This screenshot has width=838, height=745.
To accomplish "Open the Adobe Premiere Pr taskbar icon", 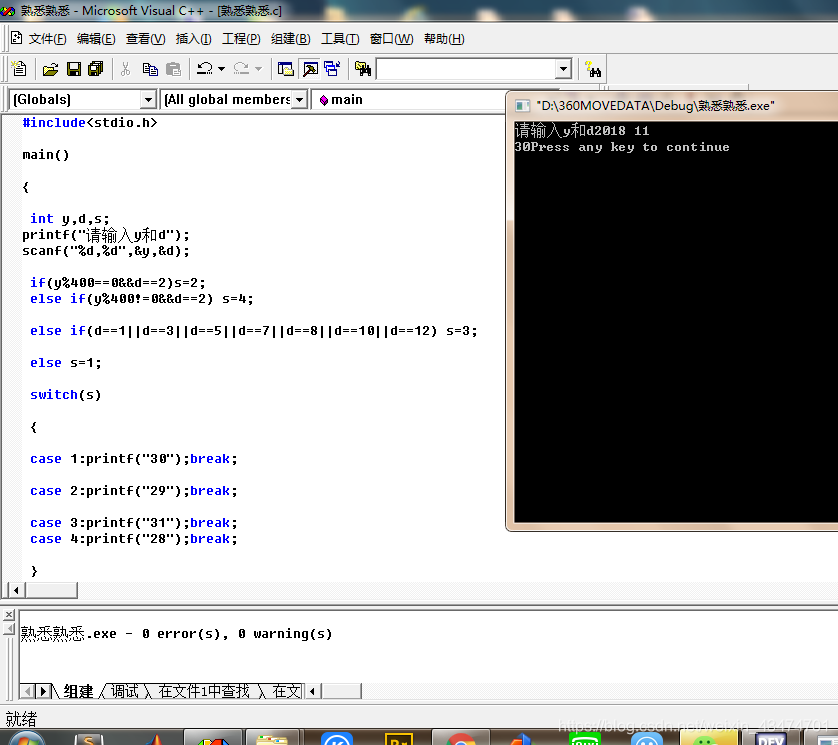I will click(399, 739).
